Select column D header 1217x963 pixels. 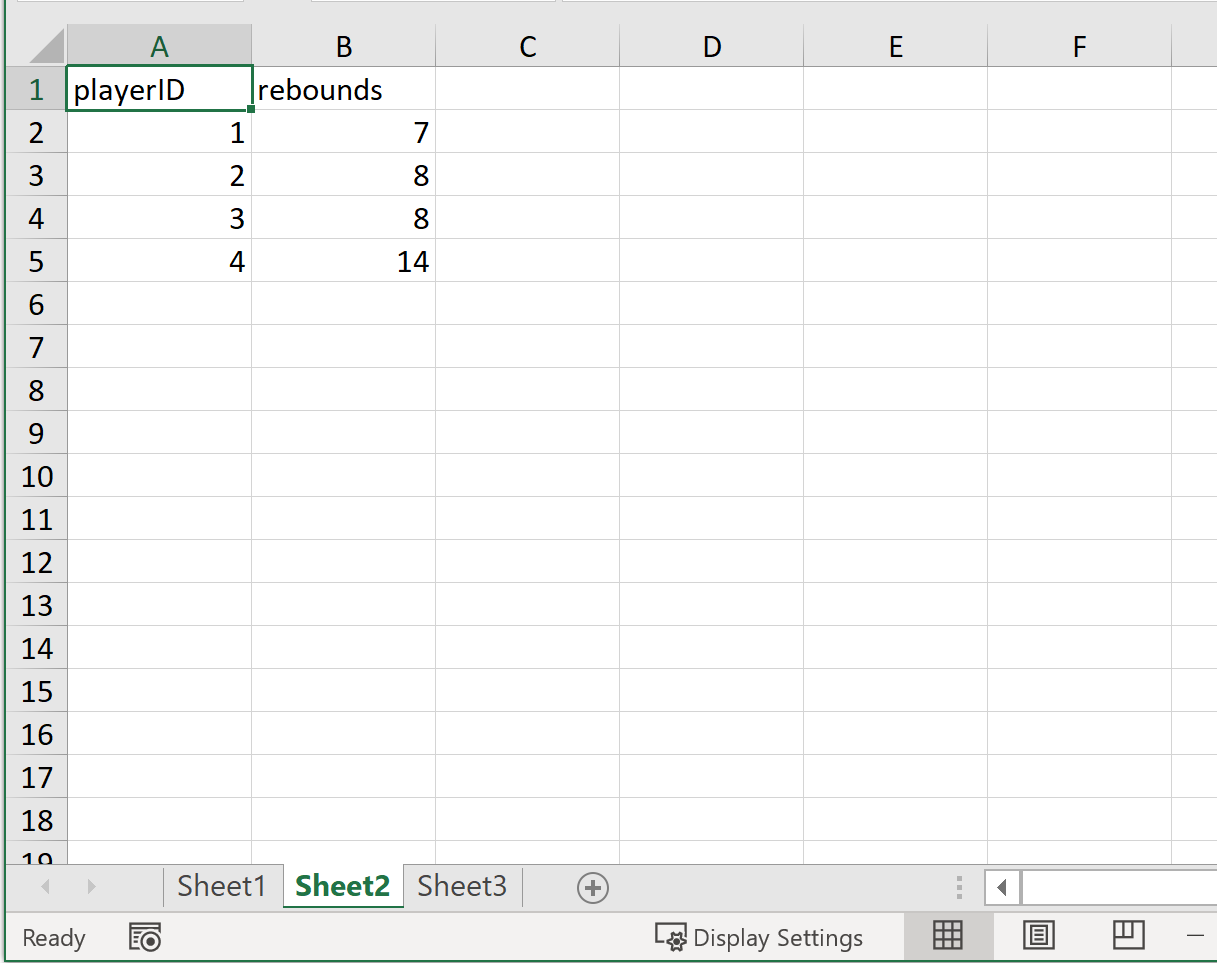[x=711, y=46]
